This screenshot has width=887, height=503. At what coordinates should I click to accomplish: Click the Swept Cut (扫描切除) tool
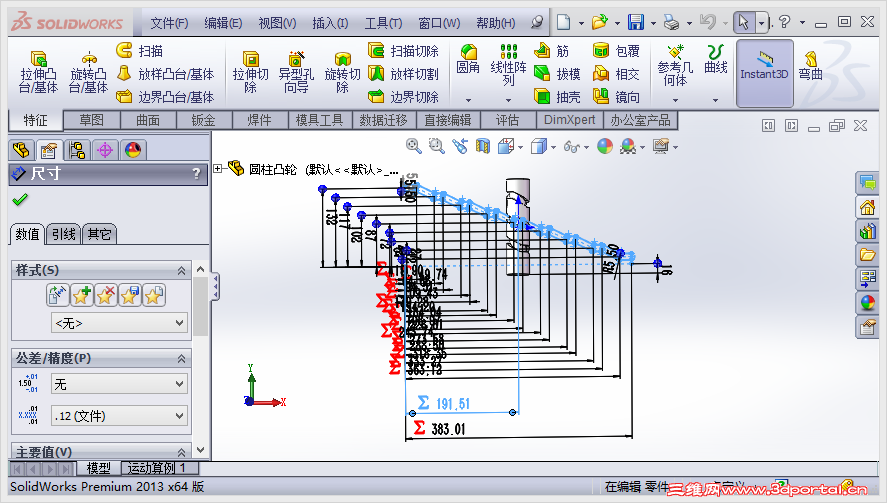tap(403, 51)
